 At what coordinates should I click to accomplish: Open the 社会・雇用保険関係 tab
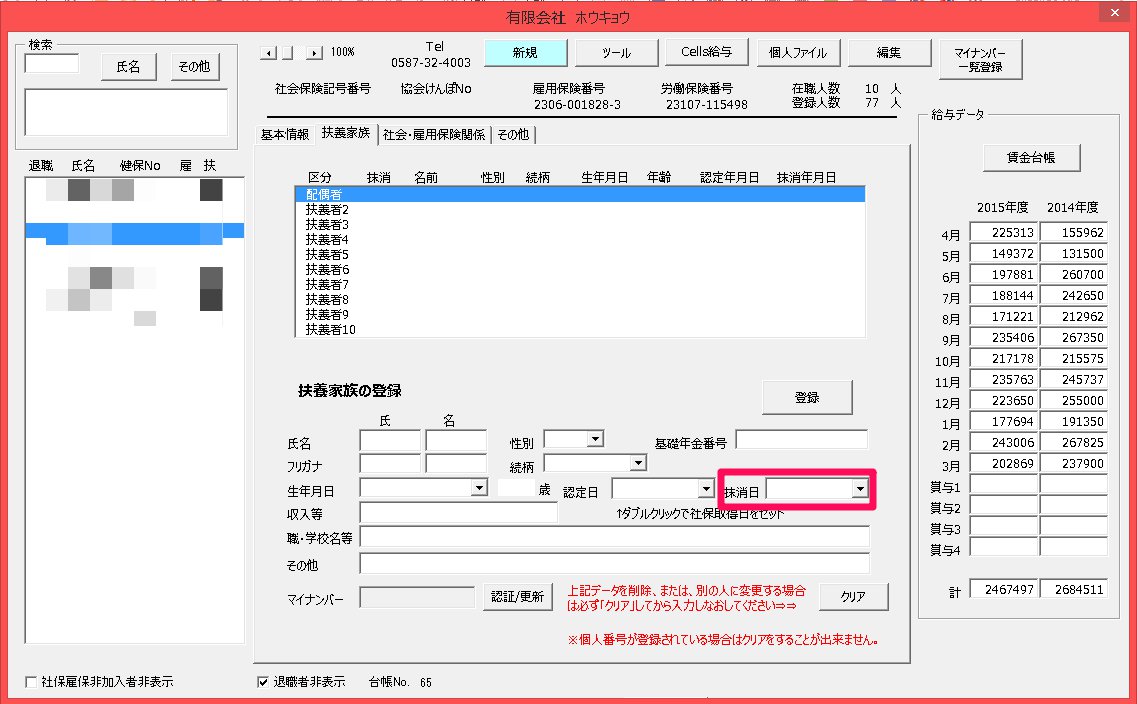tap(434, 135)
